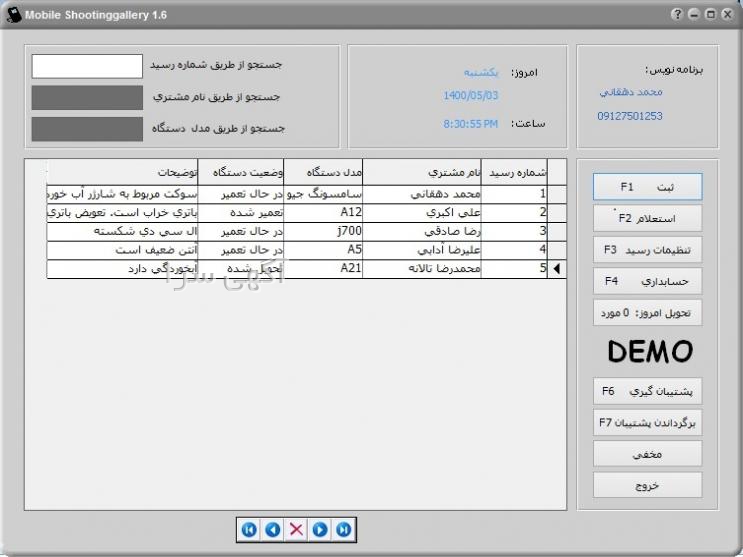This screenshot has width=743, height=557.
Task: Jump to the first record in navigator
Action: pyautogui.click(x=250, y=530)
